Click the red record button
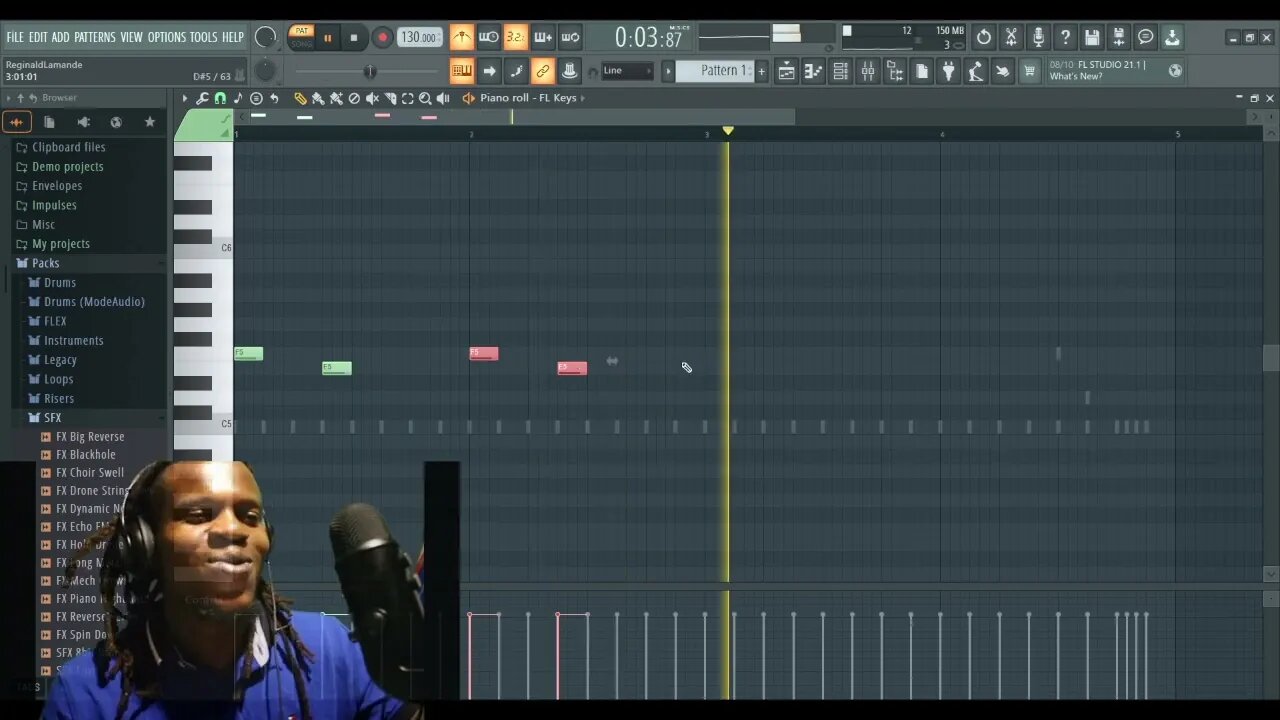Viewport: 1280px width, 720px height. [382, 38]
